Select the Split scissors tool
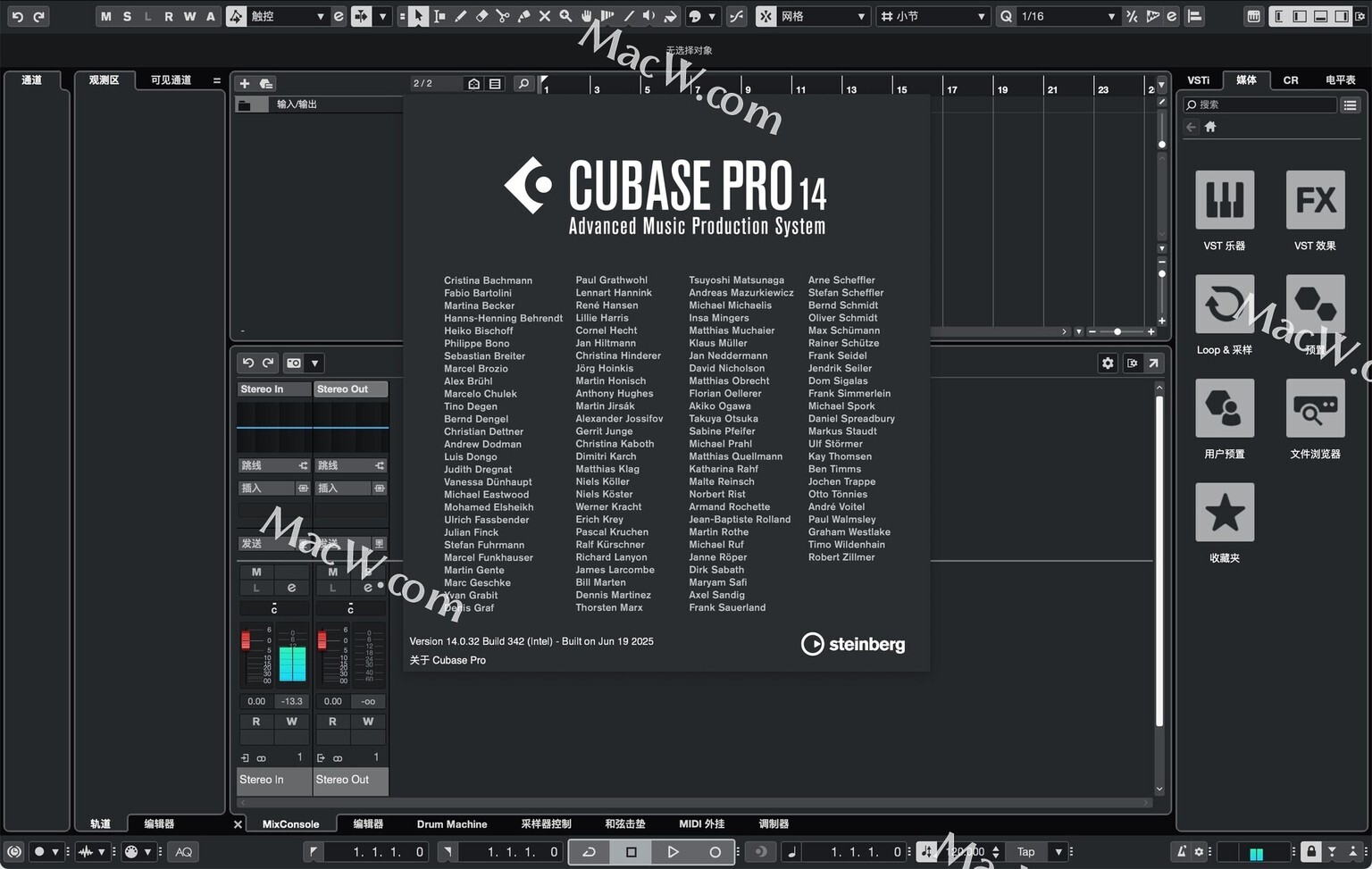The image size is (1372, 869). [x=503, y=16]
